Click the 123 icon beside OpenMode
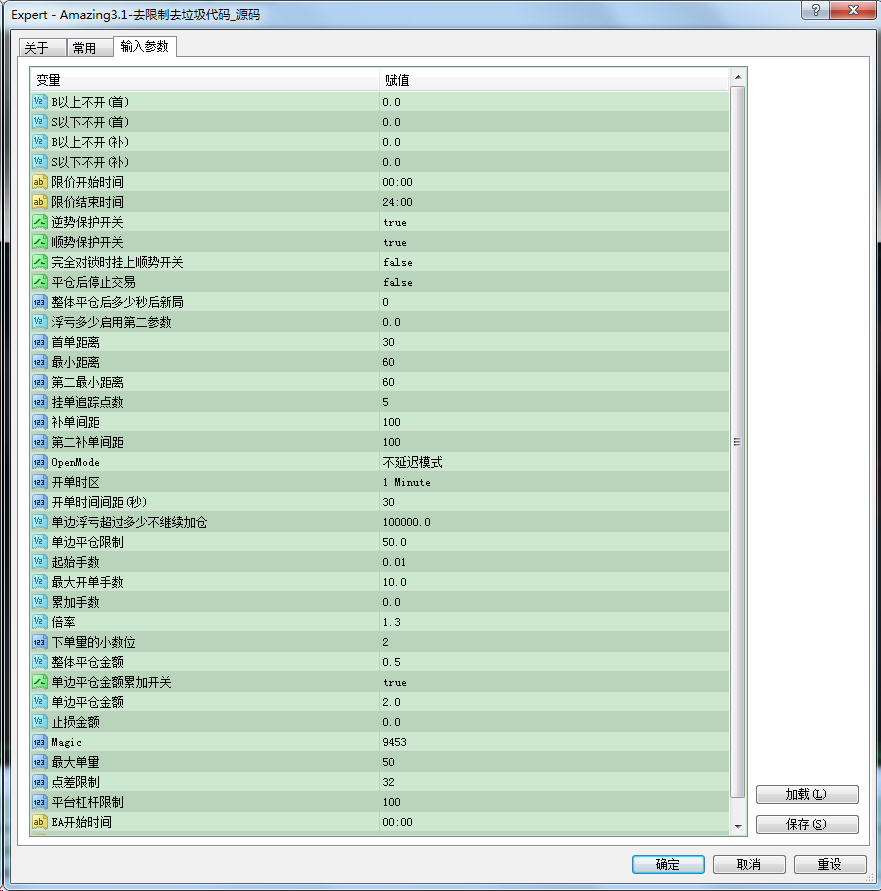Viewport: 881px width, 891px height. coord(39,462)
